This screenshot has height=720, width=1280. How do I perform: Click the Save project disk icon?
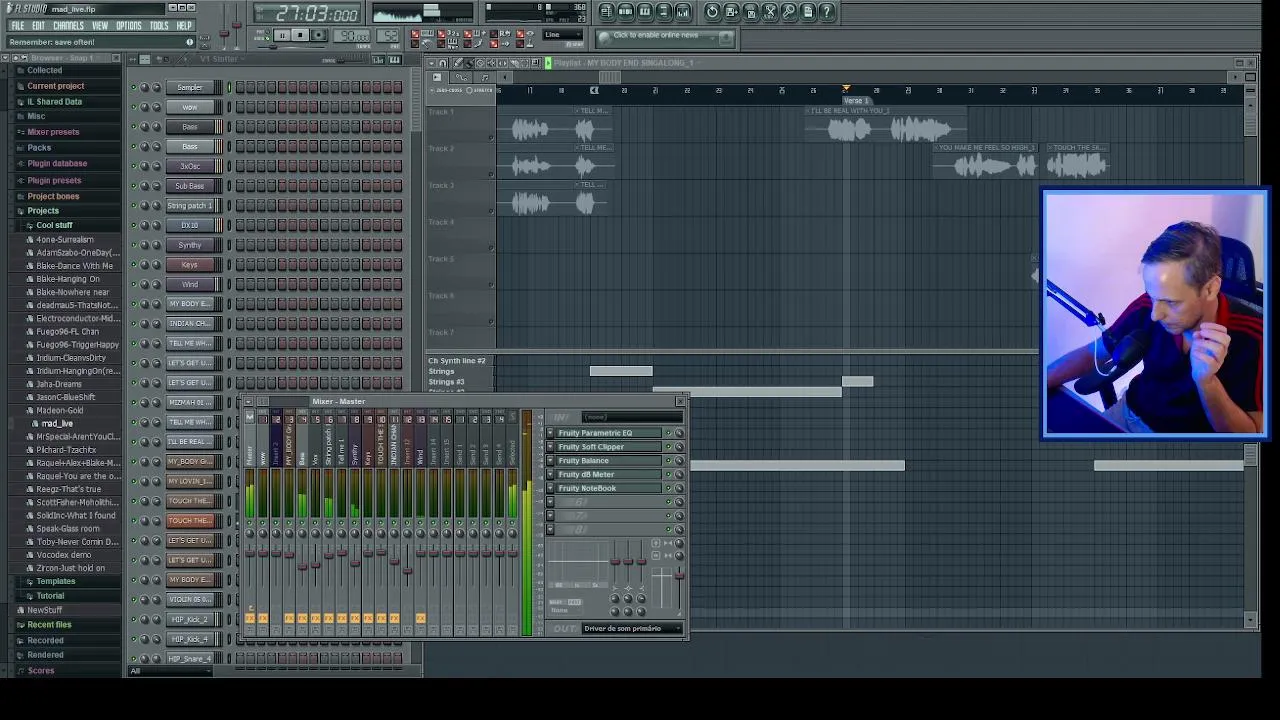point(751,11)
